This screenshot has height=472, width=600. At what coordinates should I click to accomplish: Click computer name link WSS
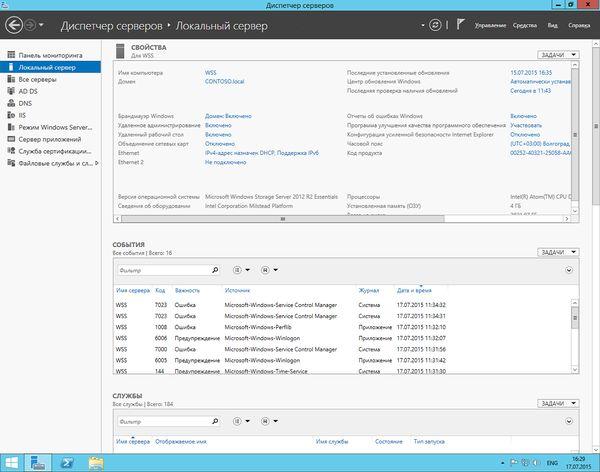pos(210,73)
